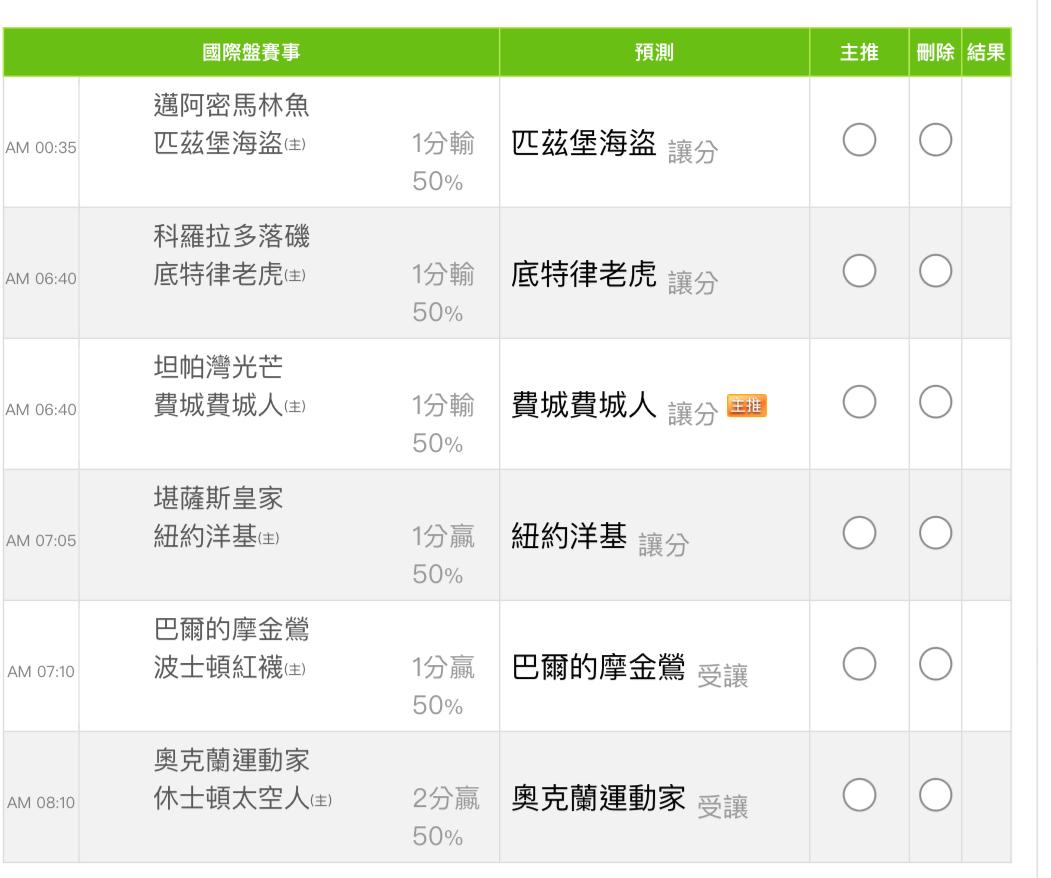Choose 主推 radio for 費城費城人 prediction

[x=860, y=403]
